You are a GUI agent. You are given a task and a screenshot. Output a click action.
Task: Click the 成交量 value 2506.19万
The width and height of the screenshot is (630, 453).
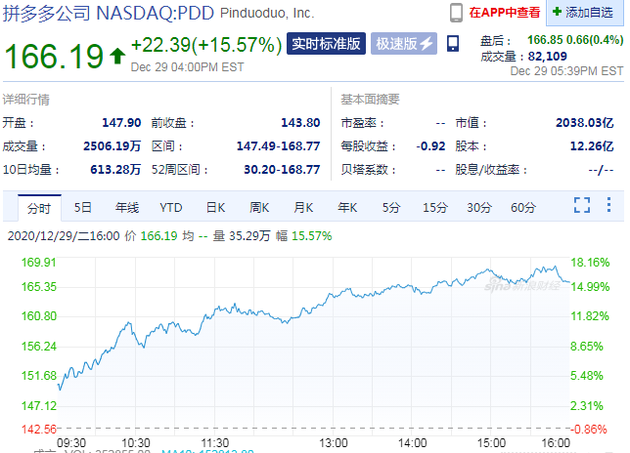click(x=112, y=146)
